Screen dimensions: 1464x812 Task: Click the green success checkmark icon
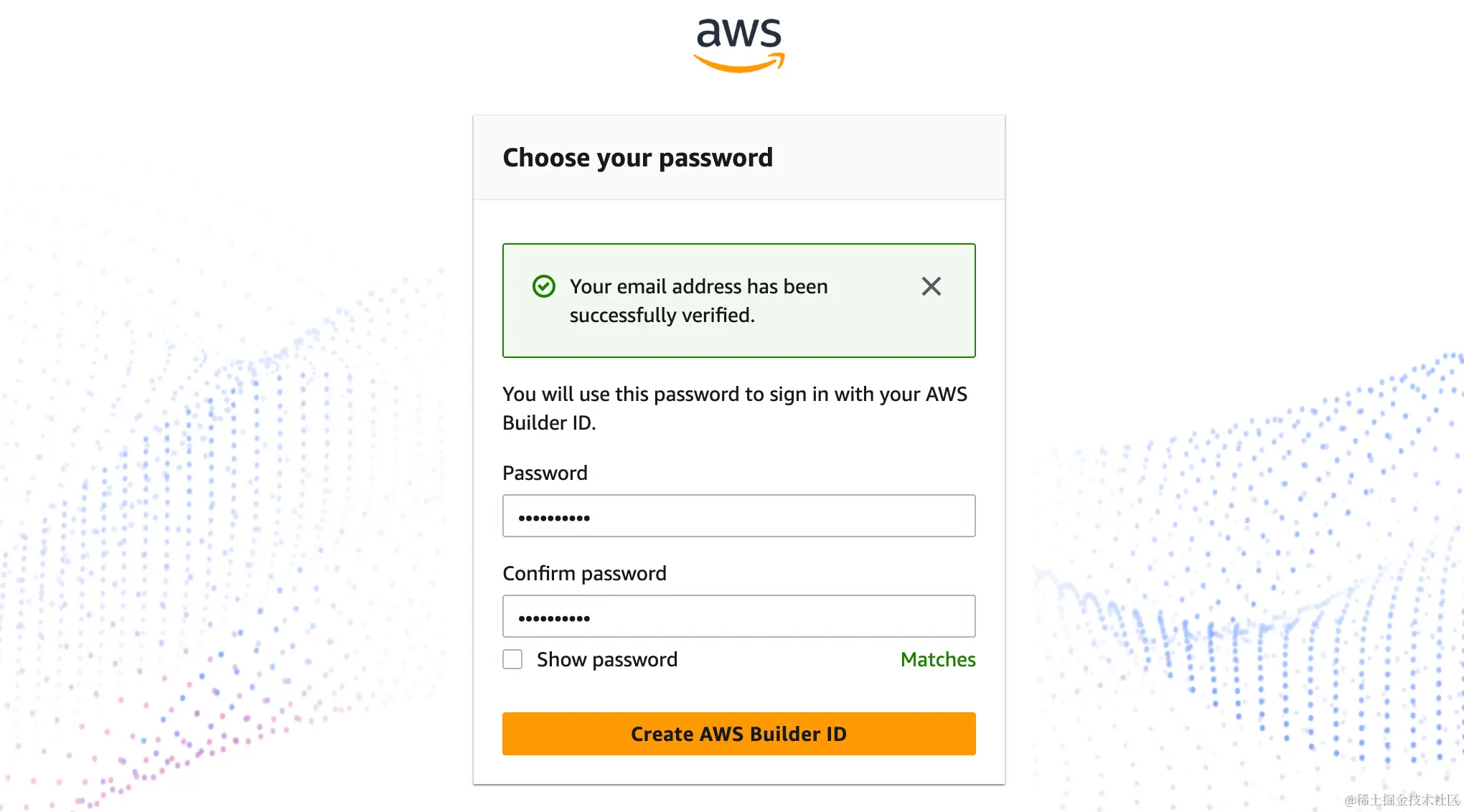[x=544, y=286]
